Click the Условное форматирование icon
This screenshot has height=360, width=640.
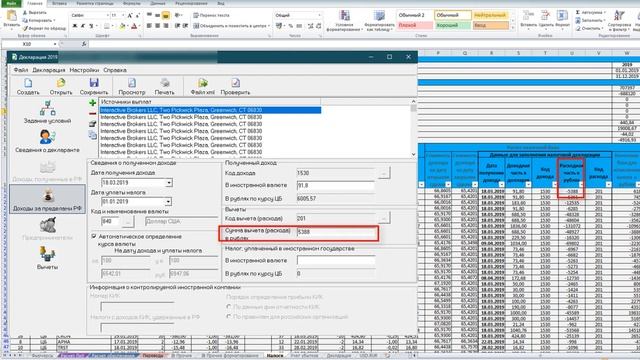345,16
